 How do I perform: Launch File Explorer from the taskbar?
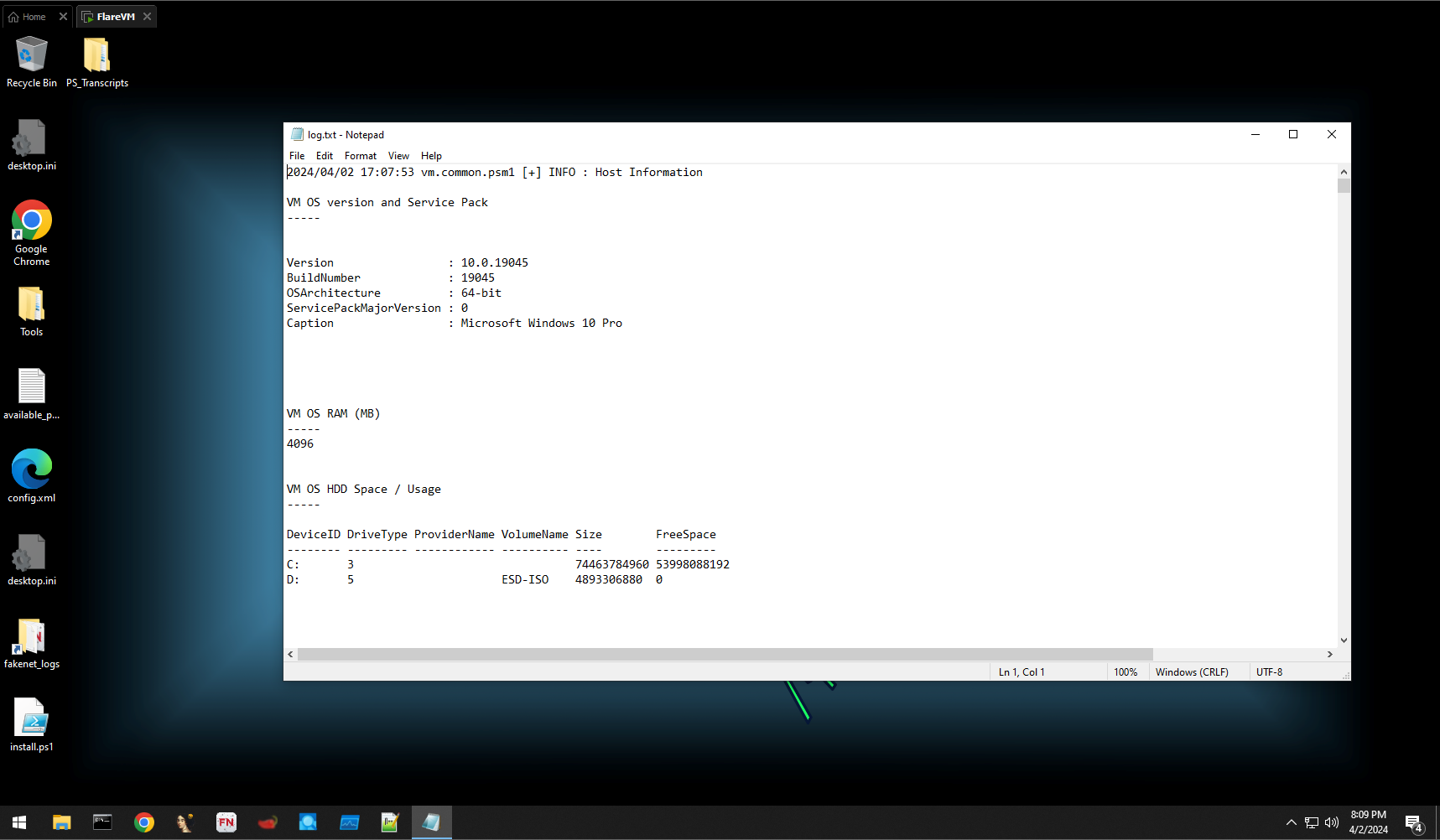click(61, 822)
